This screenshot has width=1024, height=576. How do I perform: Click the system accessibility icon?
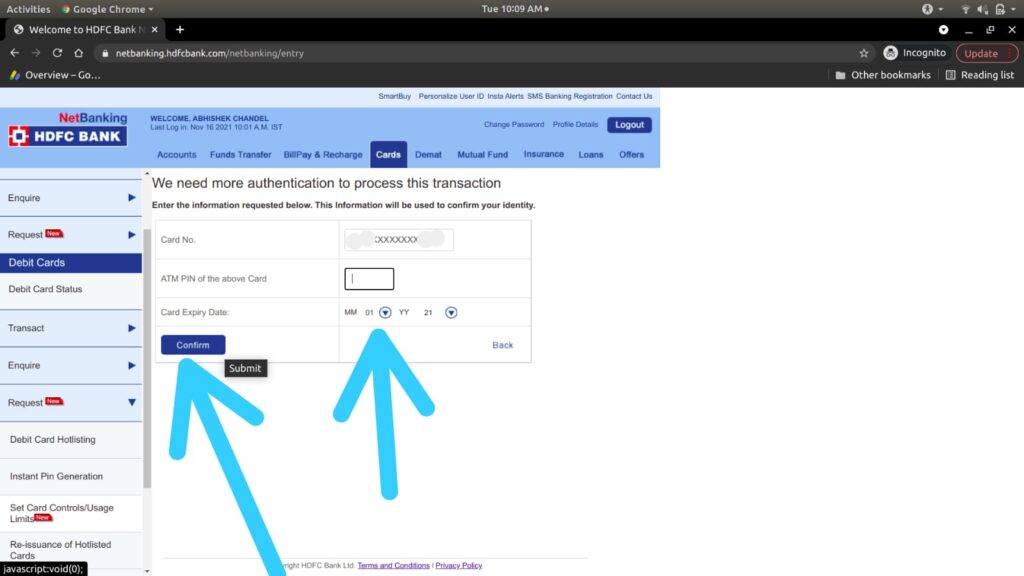click(927, 9)
